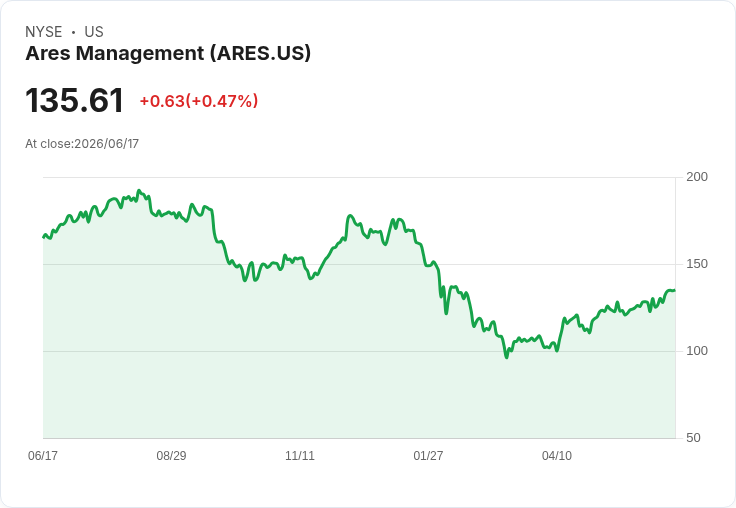Click the 06/17 x-axis date label

point(43,455)
